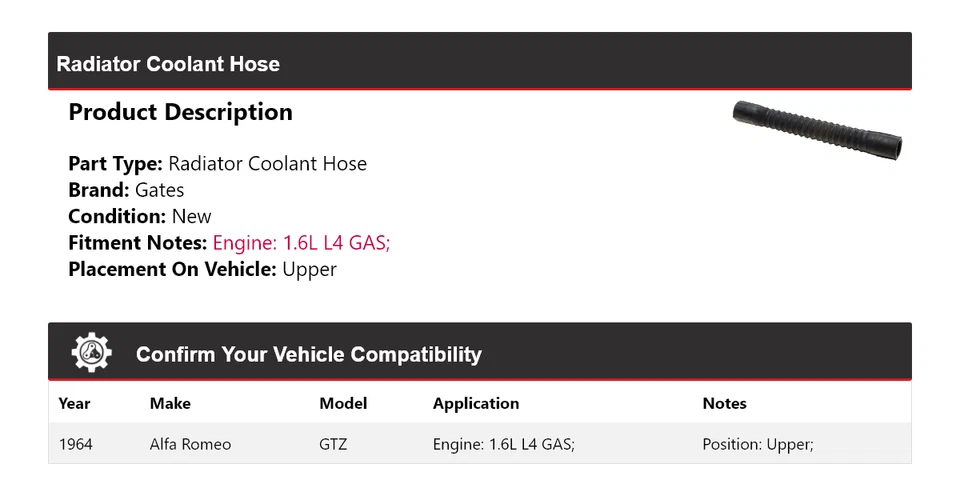The image size is (960, 496).
Task: Click the Notes column header
Action: 724,404
